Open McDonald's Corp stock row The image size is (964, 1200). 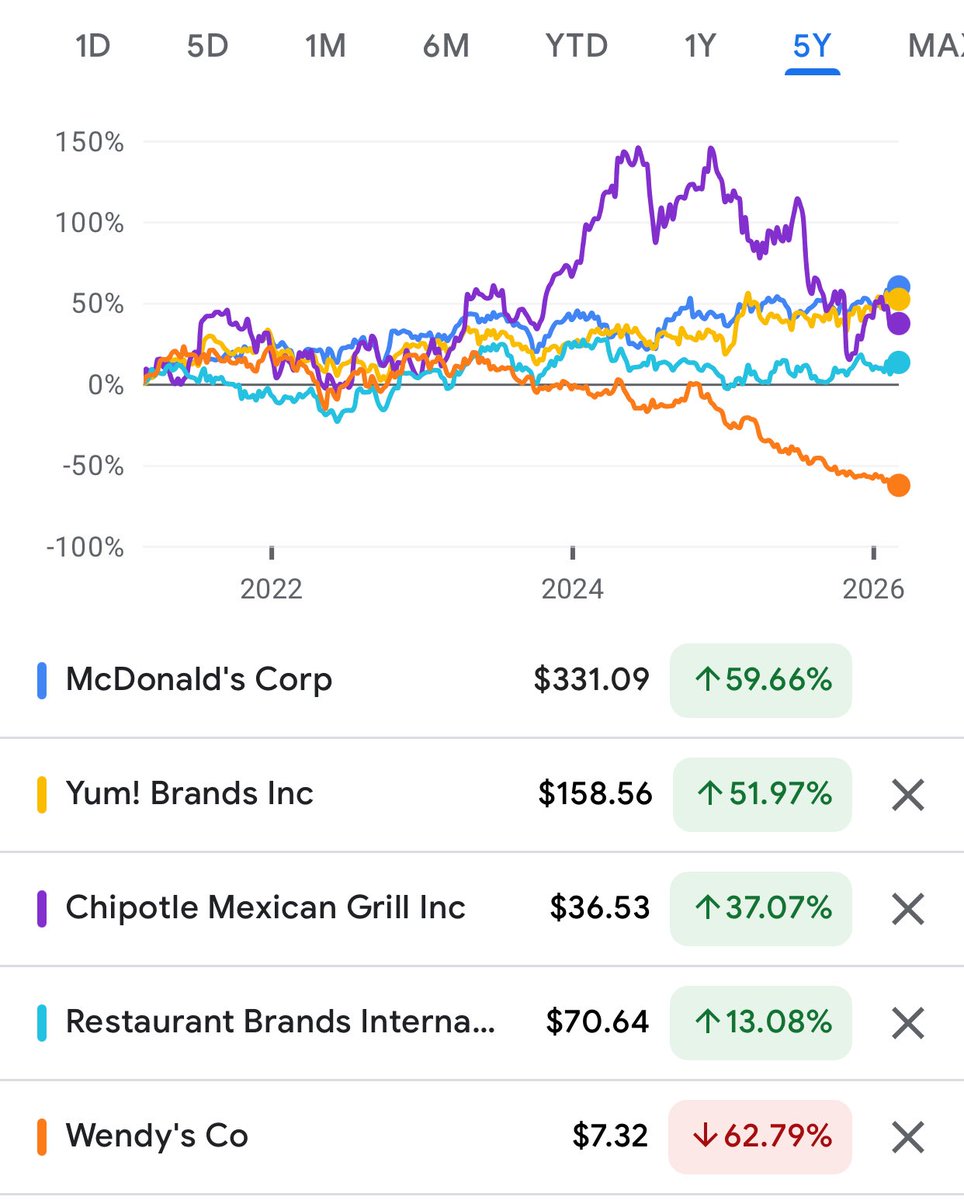(199, 680)
